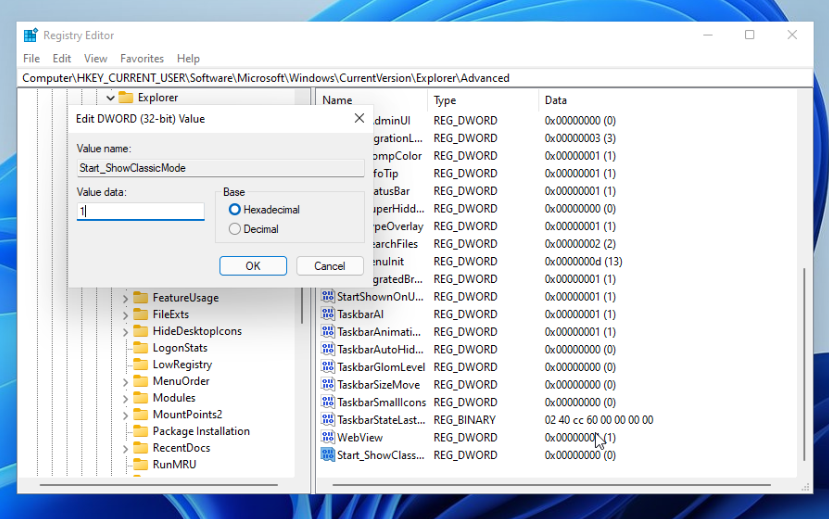
Task: Click the LogonStats folder icon
Action: (141, 348)
